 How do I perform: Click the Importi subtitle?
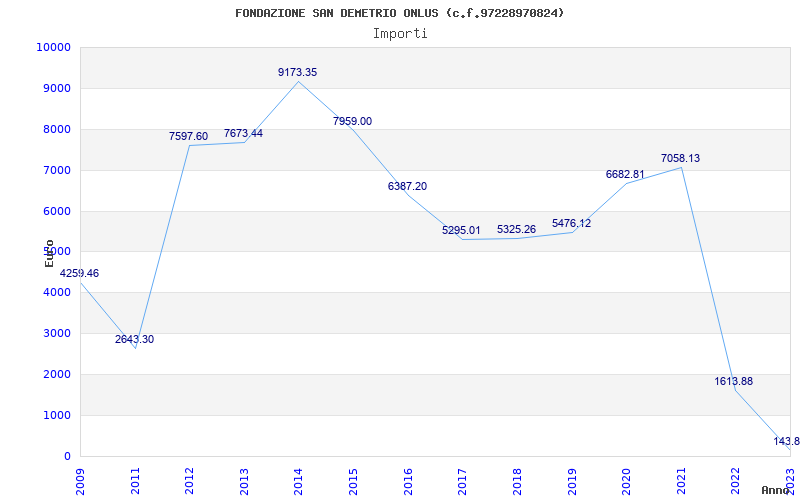click(400, 33)
